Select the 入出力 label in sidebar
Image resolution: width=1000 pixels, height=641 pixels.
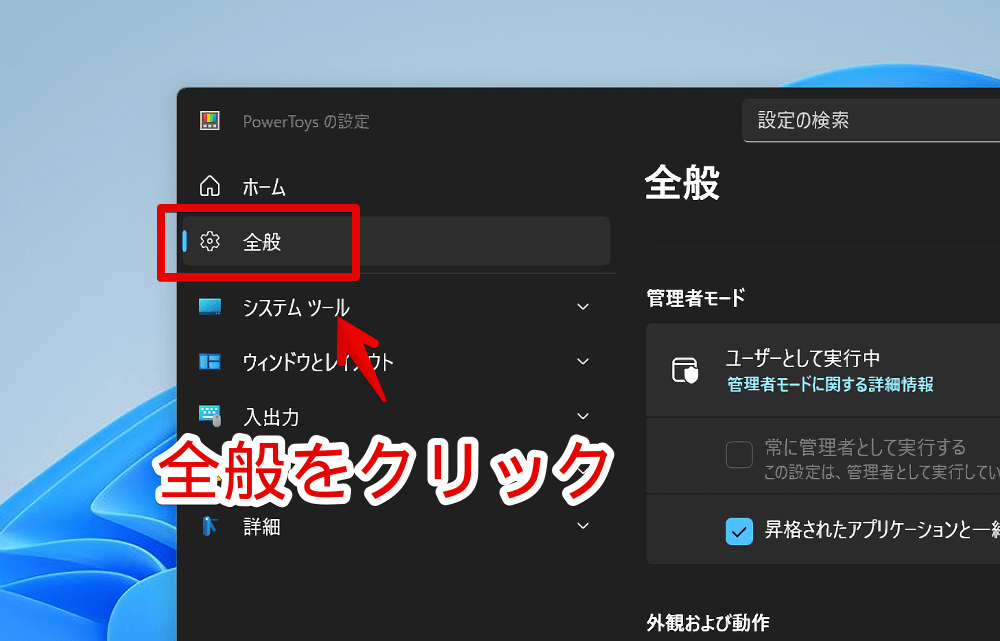tap(271, 417)
